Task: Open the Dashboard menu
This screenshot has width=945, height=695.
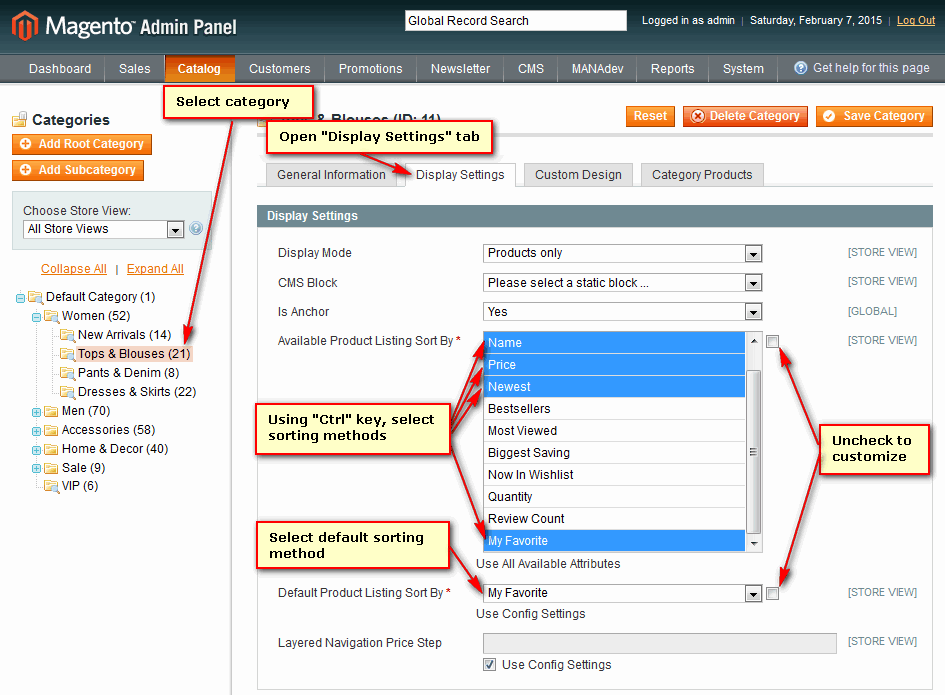Action: (60, 69)
